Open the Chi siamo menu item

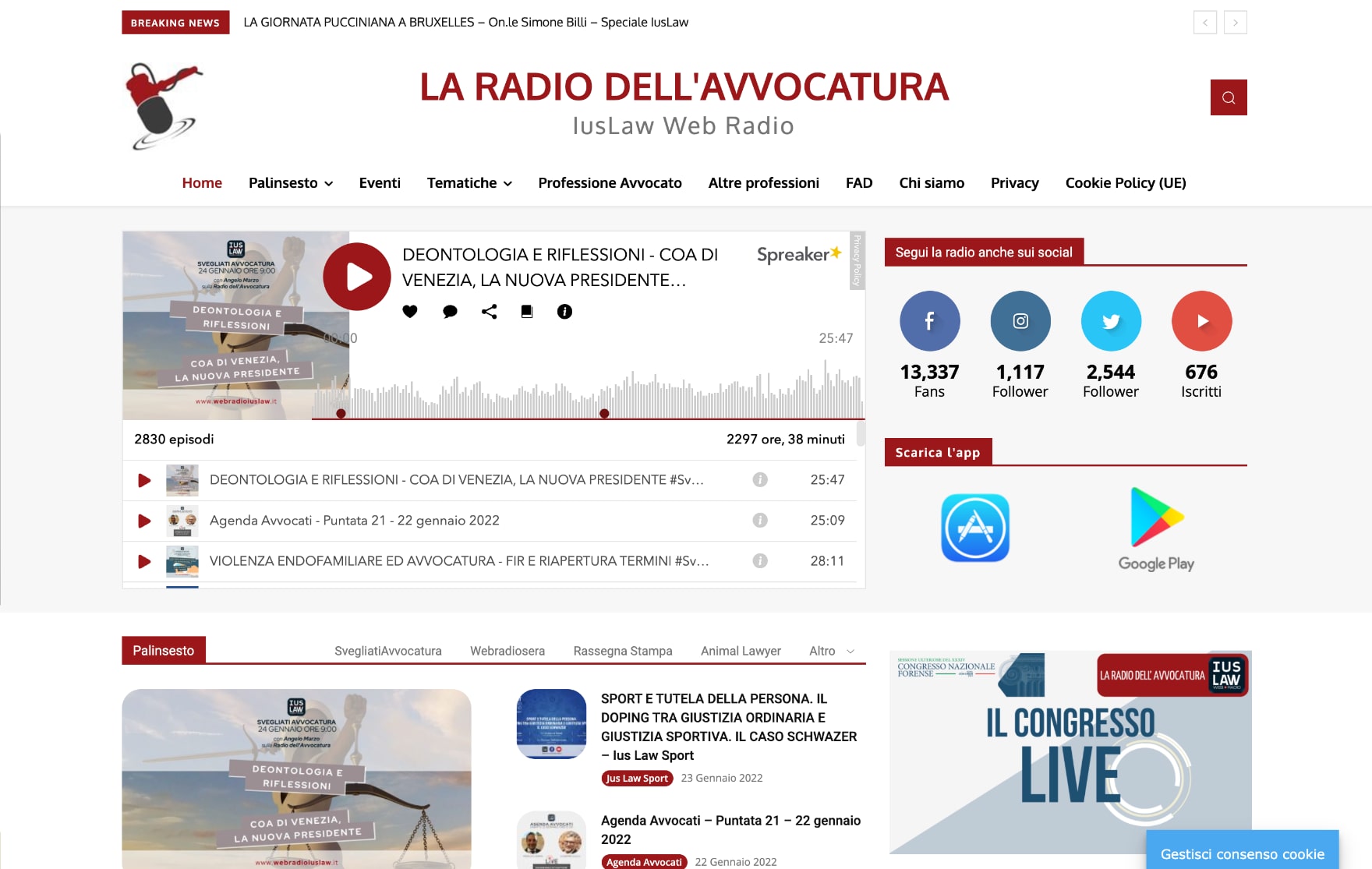pos(932,183)
